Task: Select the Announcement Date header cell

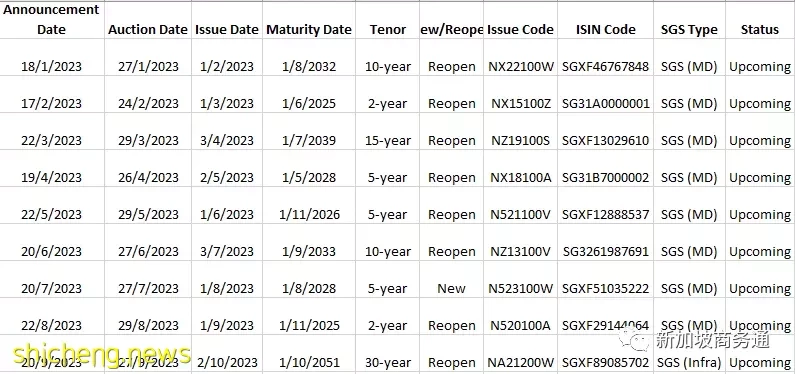Action: coord(52,19)
